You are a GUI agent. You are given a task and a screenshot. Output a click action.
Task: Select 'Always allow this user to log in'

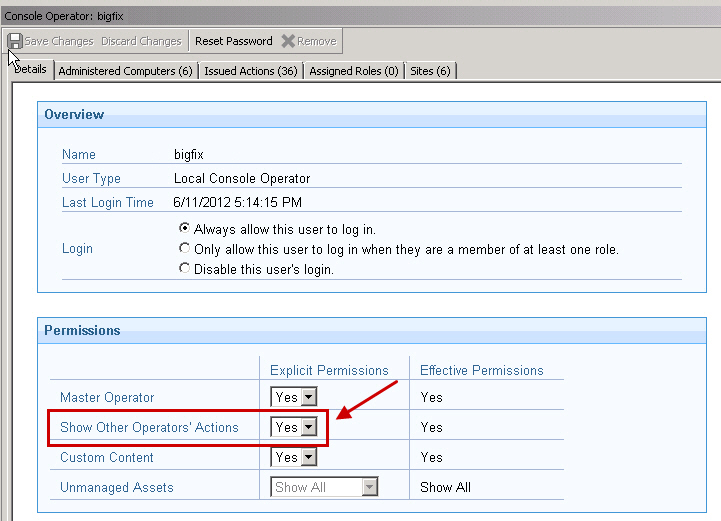click(184, 229)
